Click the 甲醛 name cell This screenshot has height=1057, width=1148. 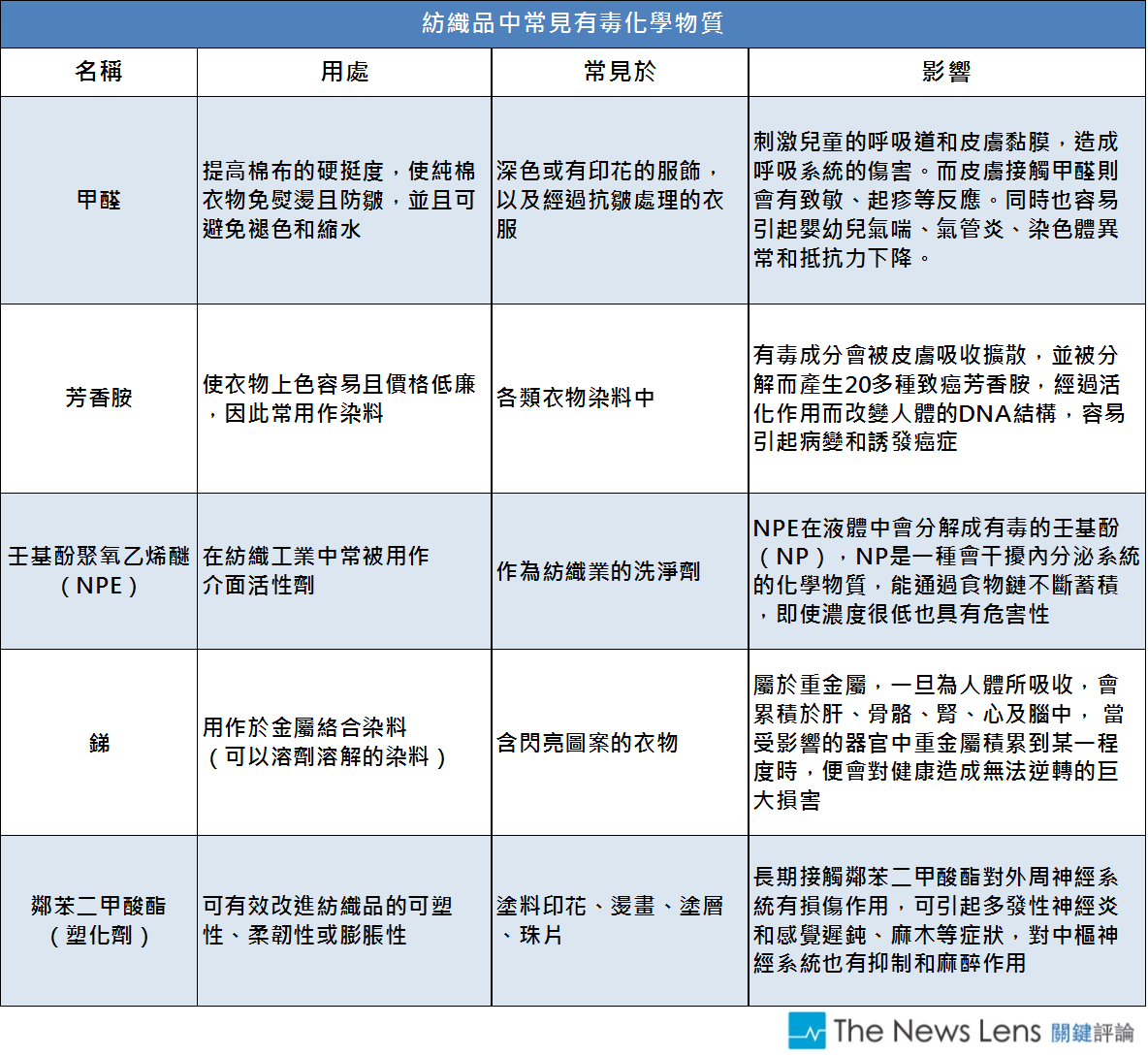(99, 200)
